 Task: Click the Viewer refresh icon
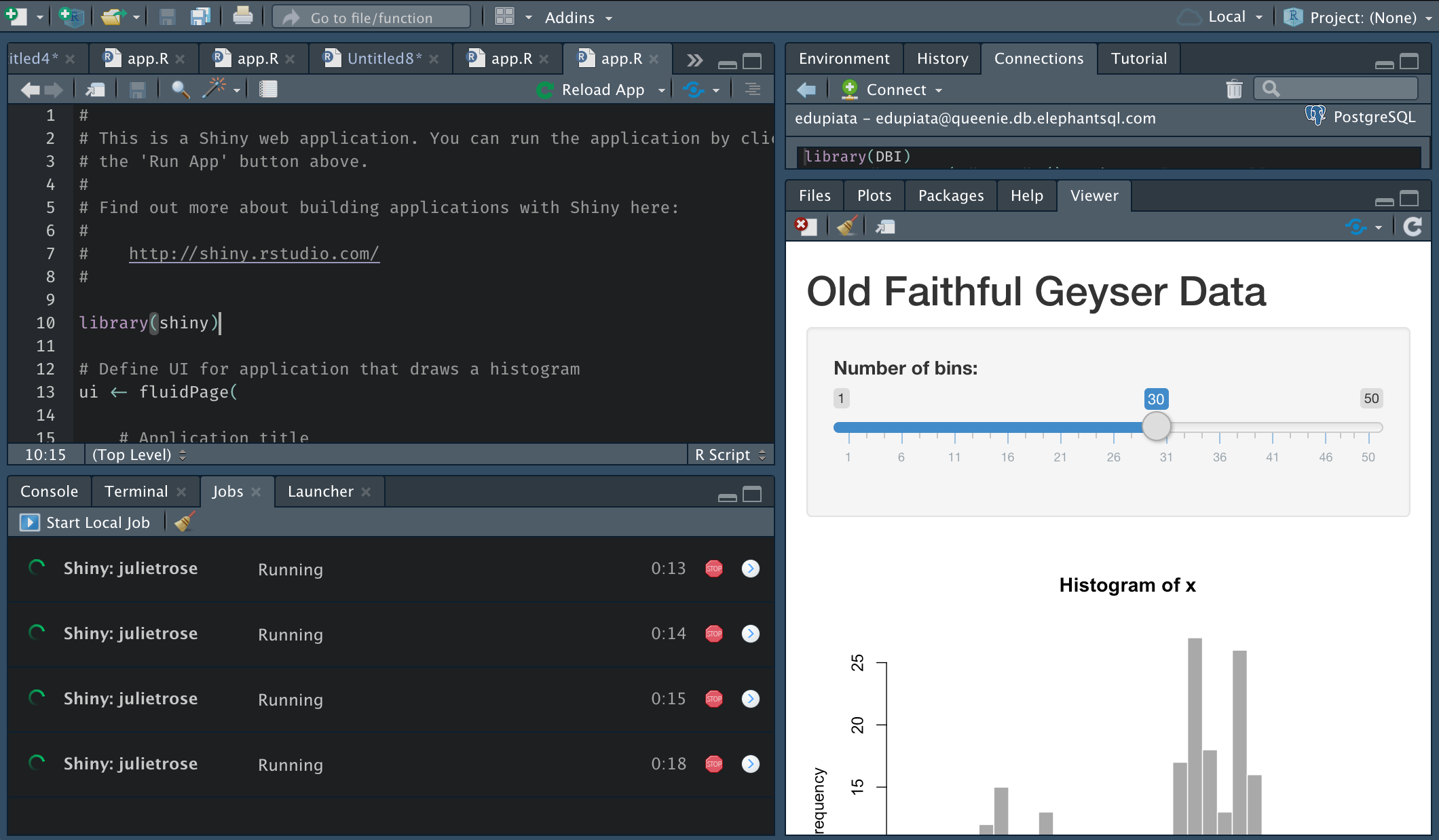[1413, 227]
